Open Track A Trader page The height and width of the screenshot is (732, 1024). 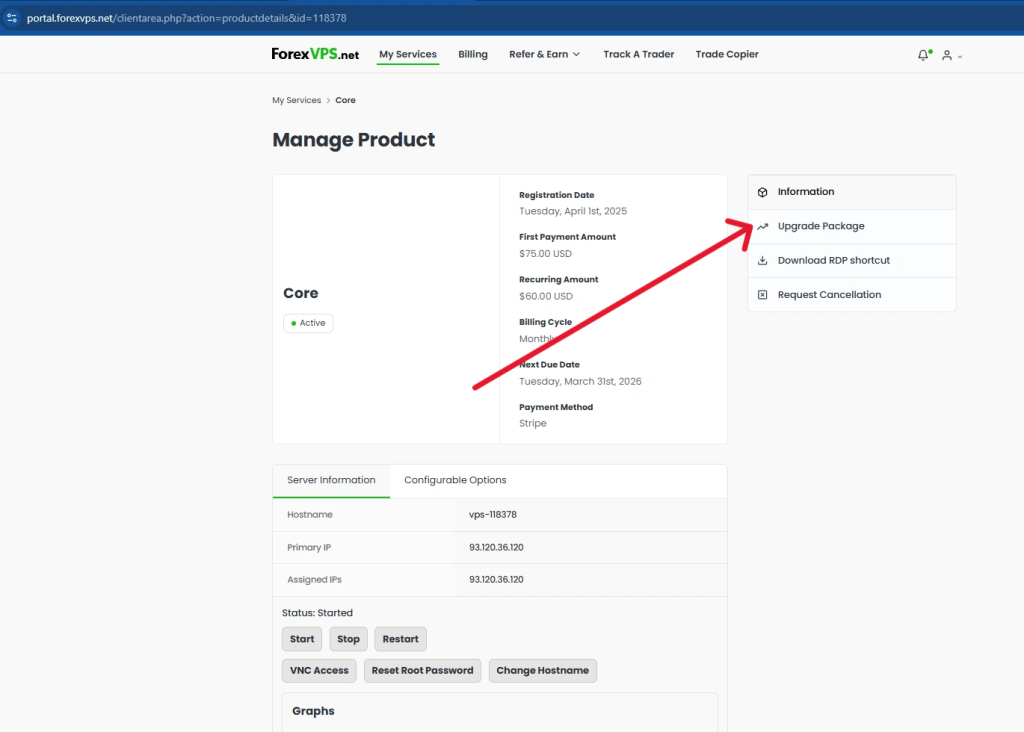639,54
